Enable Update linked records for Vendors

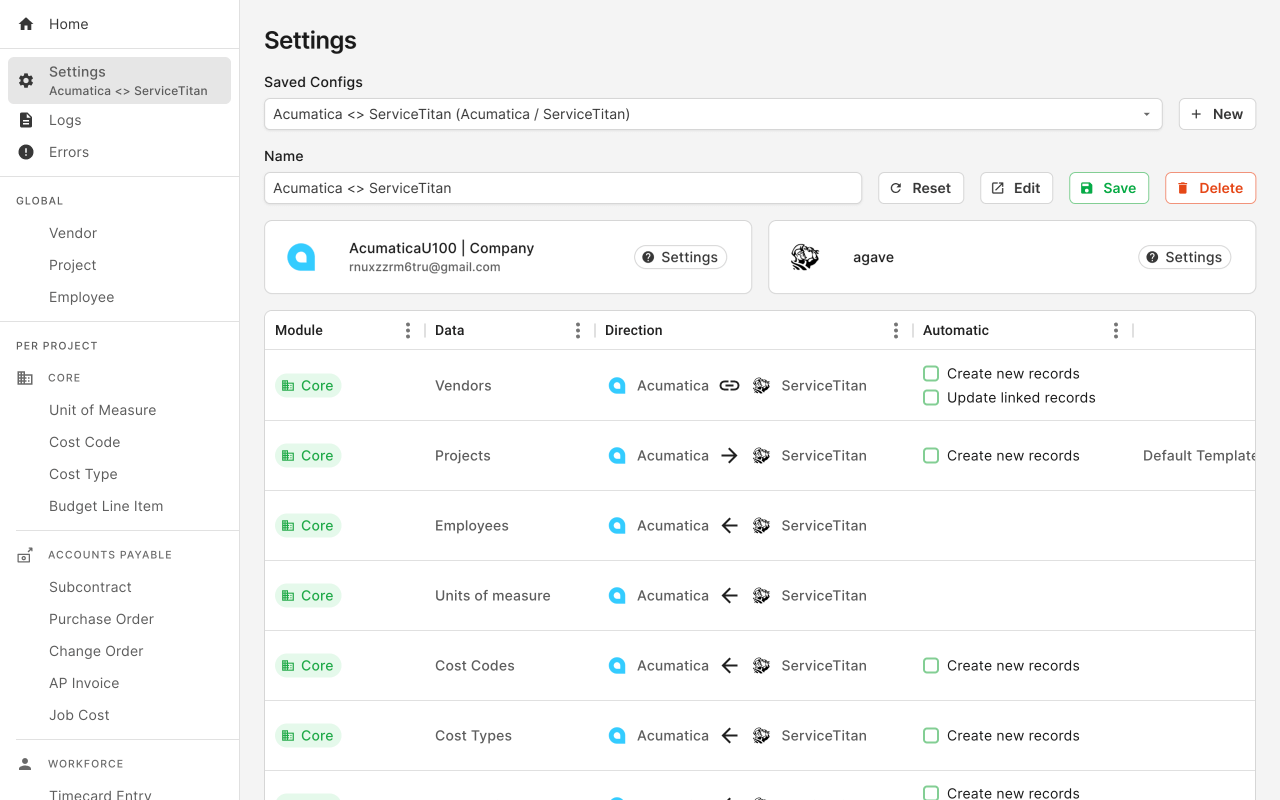(x=931, y=397)
